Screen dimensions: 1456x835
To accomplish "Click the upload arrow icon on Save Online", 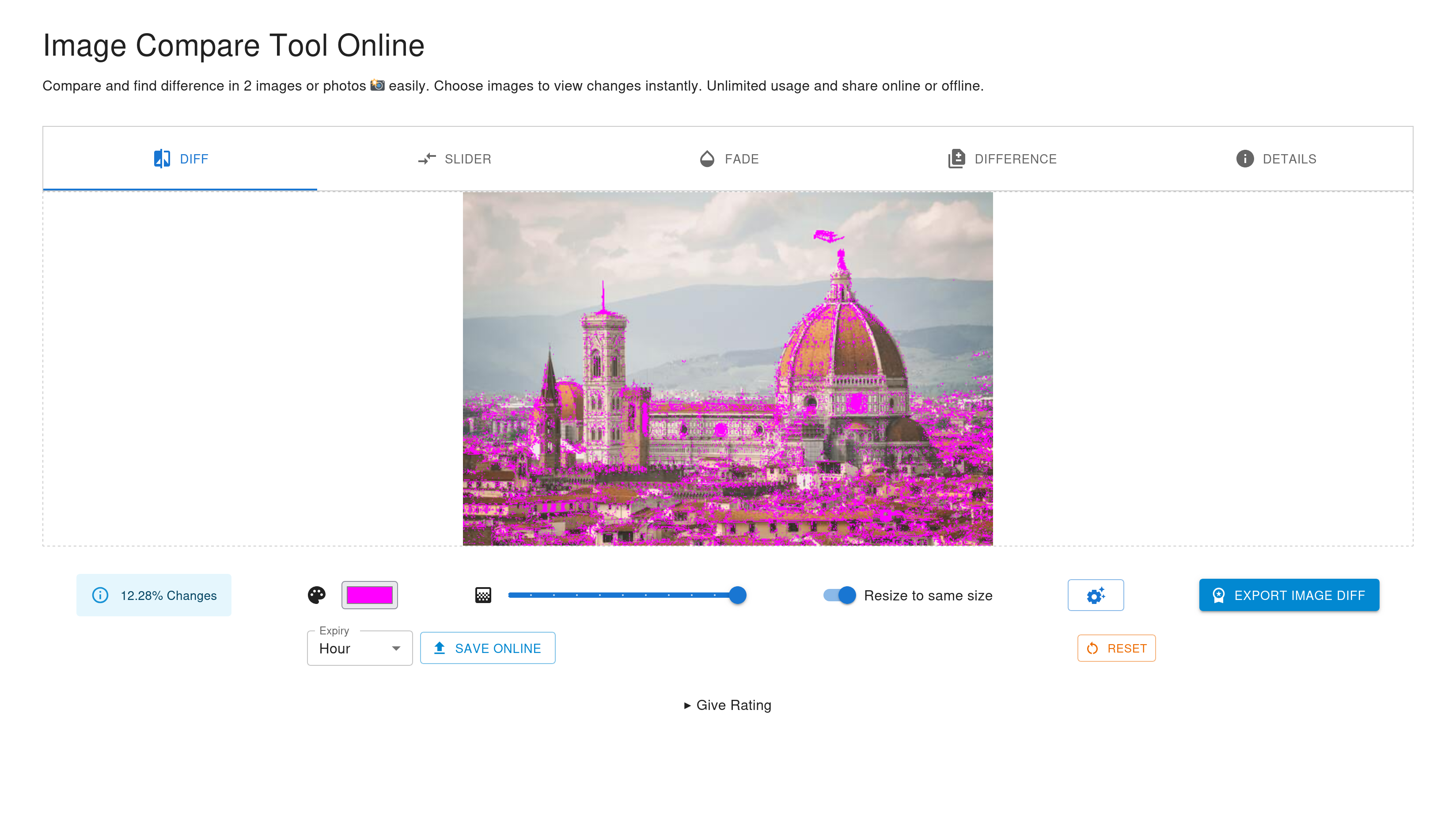I will [x=440, y=648].
